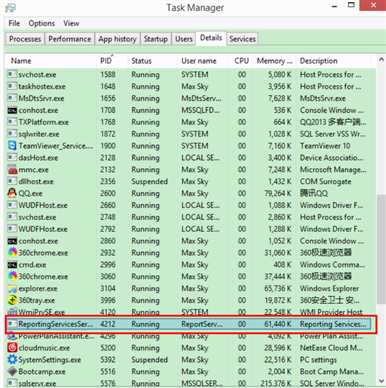Click the TeamViewer_Service process icon
The image size is (386, 388).
point(12,146)
